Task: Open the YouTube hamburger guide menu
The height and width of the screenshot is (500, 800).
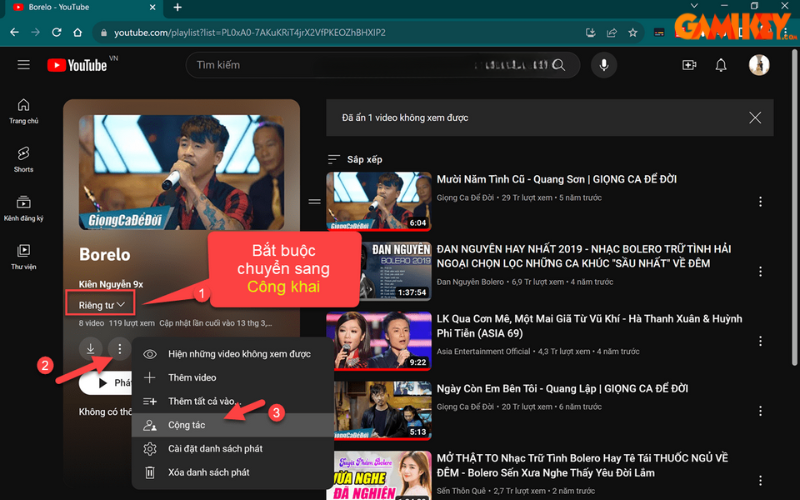Action: tap(23, 65)
